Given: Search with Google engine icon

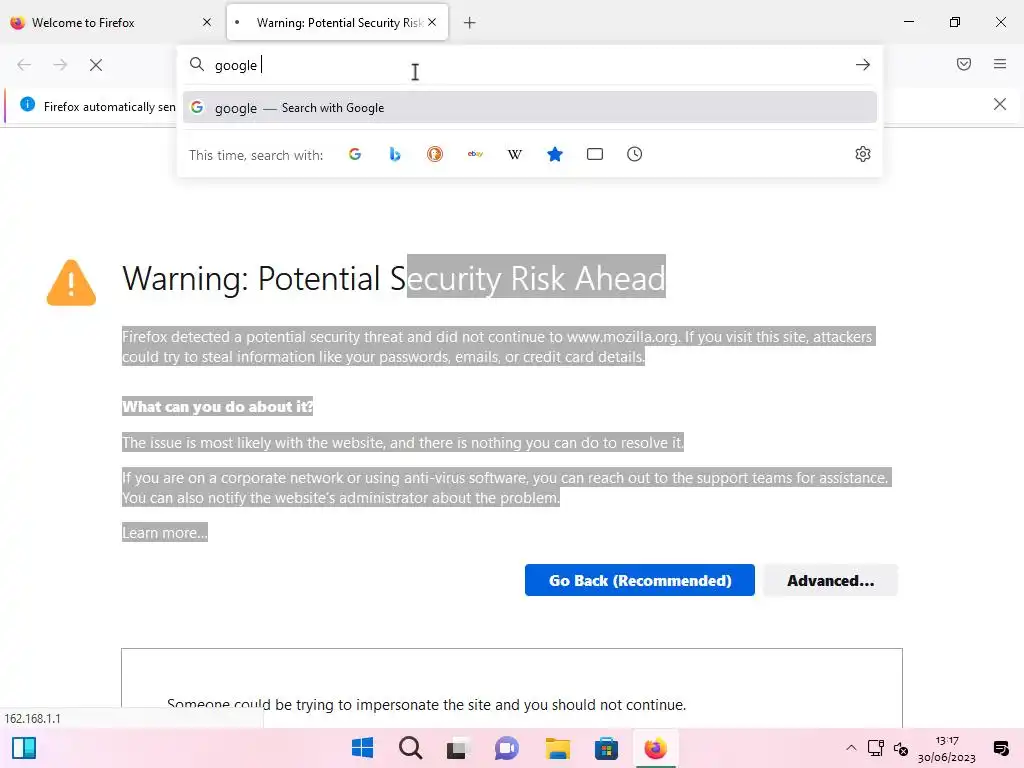Looking at the screenshot, I should pos(355,154).
